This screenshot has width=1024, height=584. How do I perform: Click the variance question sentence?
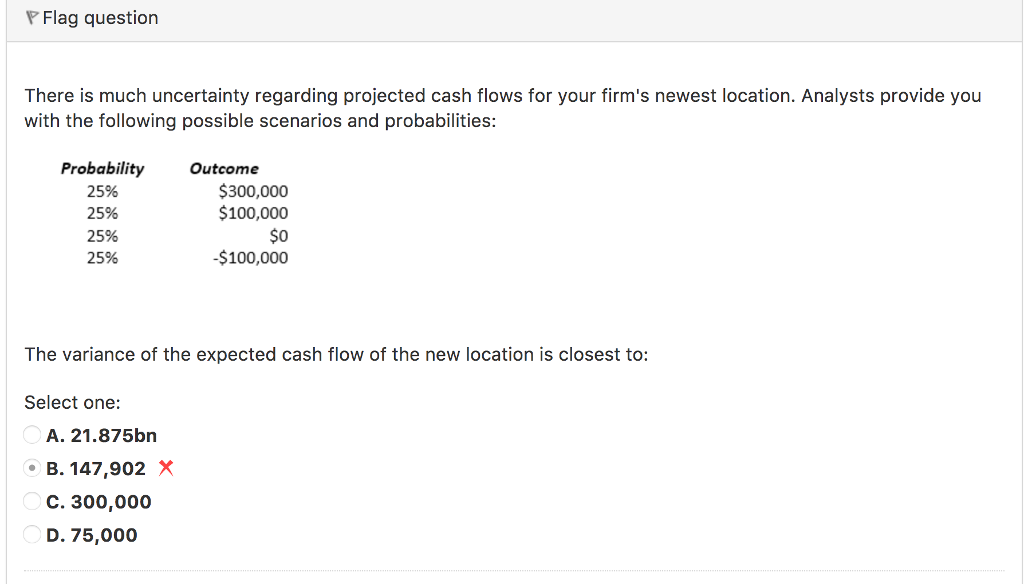(x=336, y=354)
